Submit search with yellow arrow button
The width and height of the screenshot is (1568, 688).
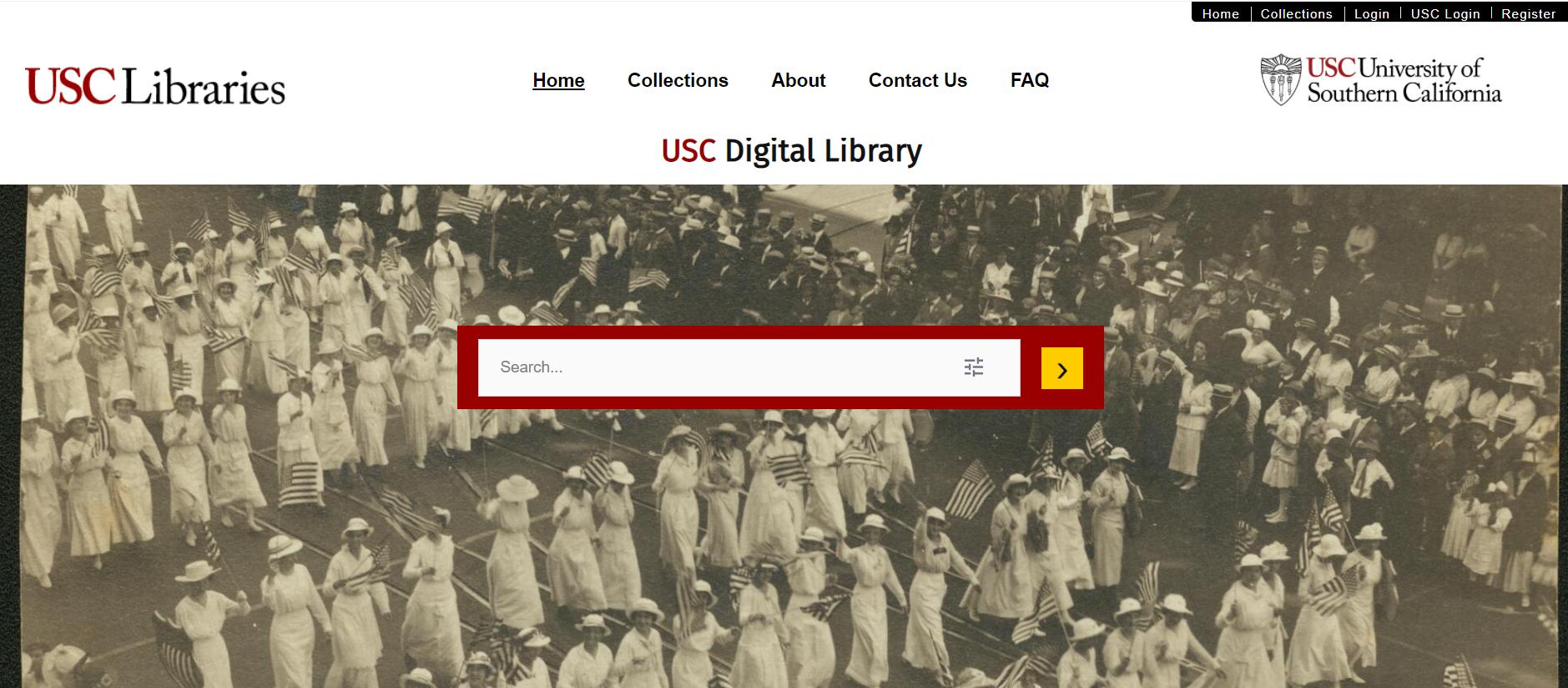pyautogui.click(x=1062, y=368)
